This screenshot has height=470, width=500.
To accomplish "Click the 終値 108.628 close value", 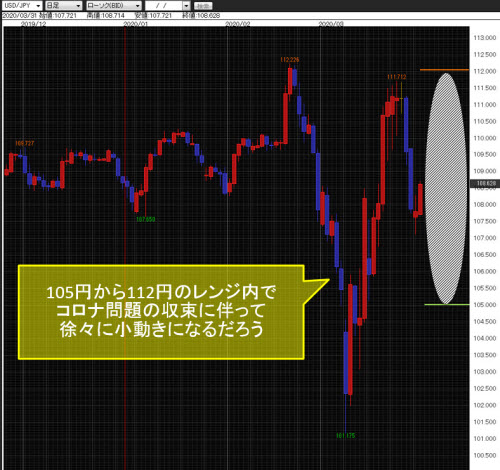I will click(x=201, y=16).
